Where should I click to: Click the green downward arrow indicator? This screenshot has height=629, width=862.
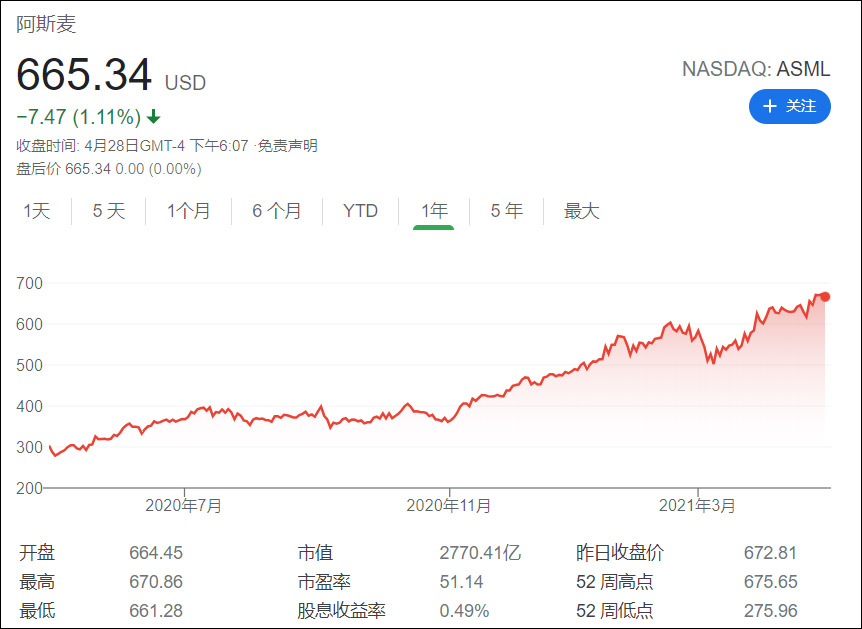151,117
